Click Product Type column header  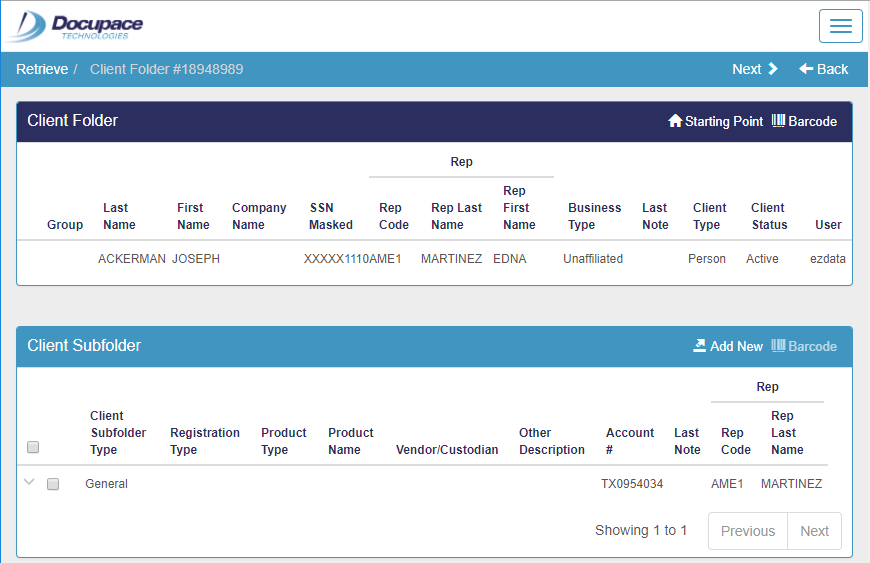(x=284, y=441)
